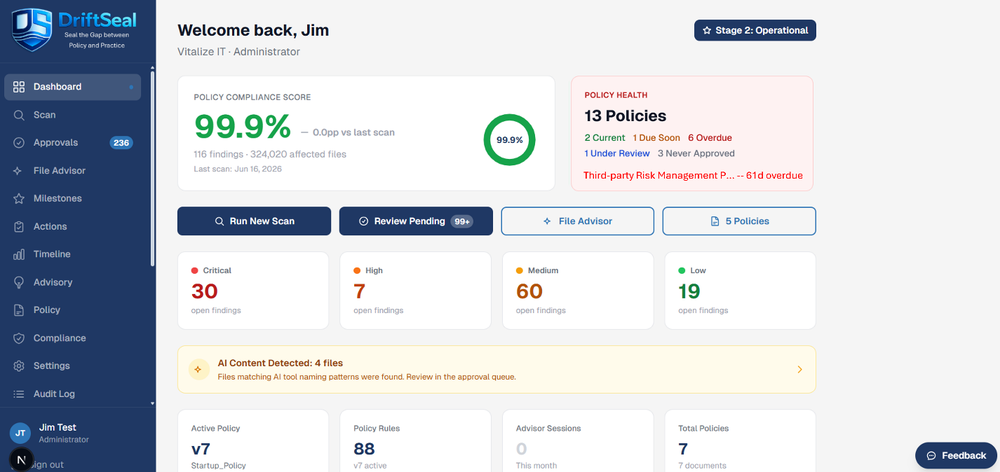
Task: Open the Audit Log page
Action: (x=73, y=394)
